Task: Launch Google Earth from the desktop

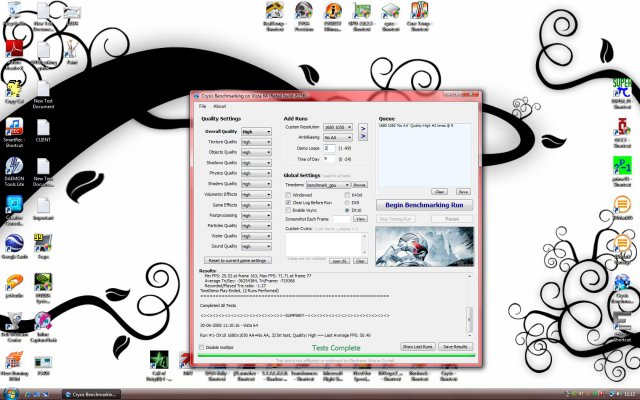Action: 14,244
